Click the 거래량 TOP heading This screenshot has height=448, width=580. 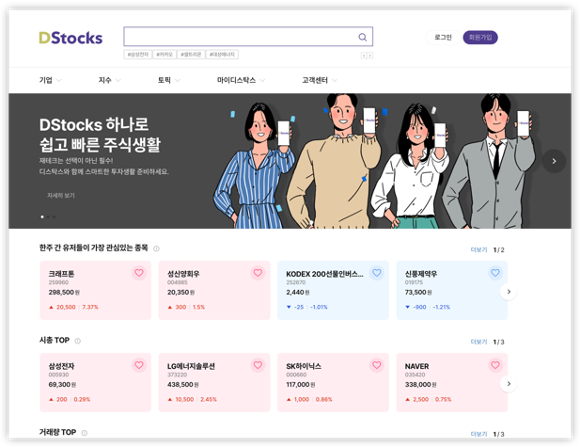(x=58, y=432)
